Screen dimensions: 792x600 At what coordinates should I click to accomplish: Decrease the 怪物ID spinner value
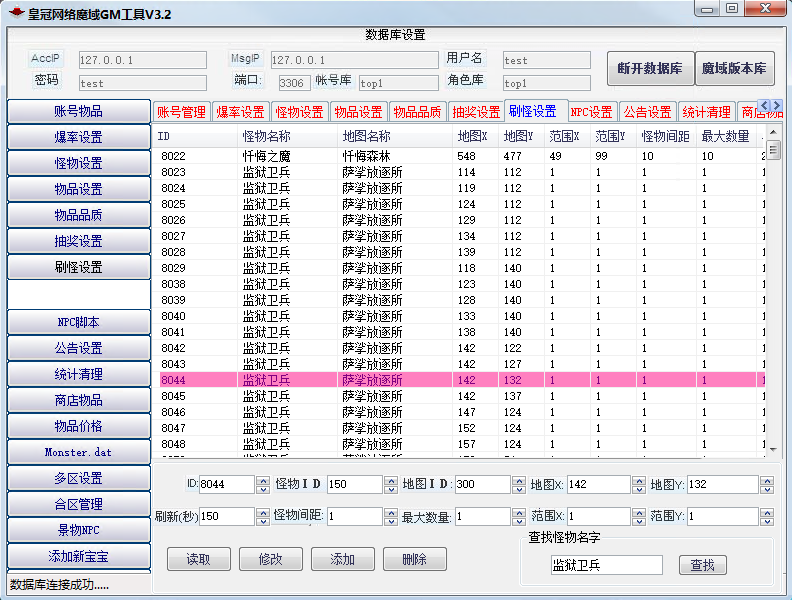390,489
